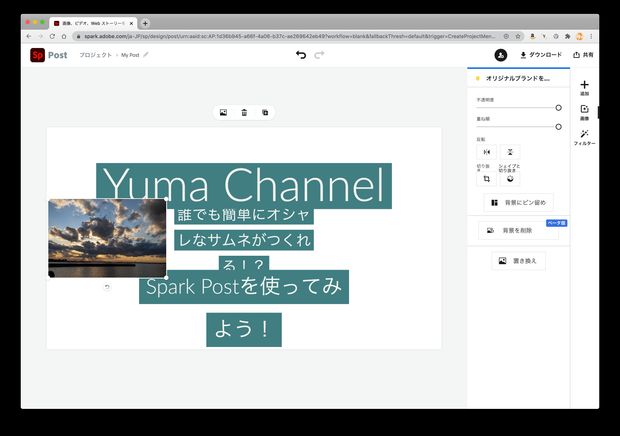Go back in the browser

coord(29,36)
